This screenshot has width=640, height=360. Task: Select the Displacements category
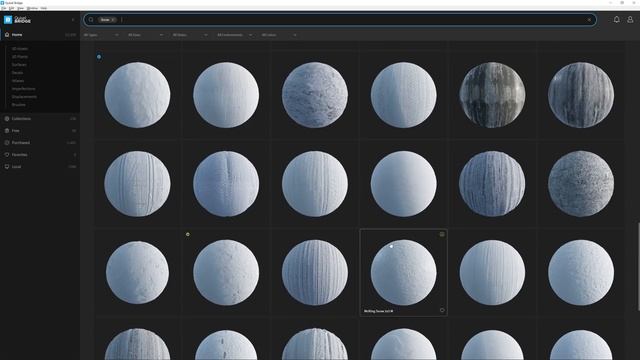pyautogui.click(x=24, y=97)
